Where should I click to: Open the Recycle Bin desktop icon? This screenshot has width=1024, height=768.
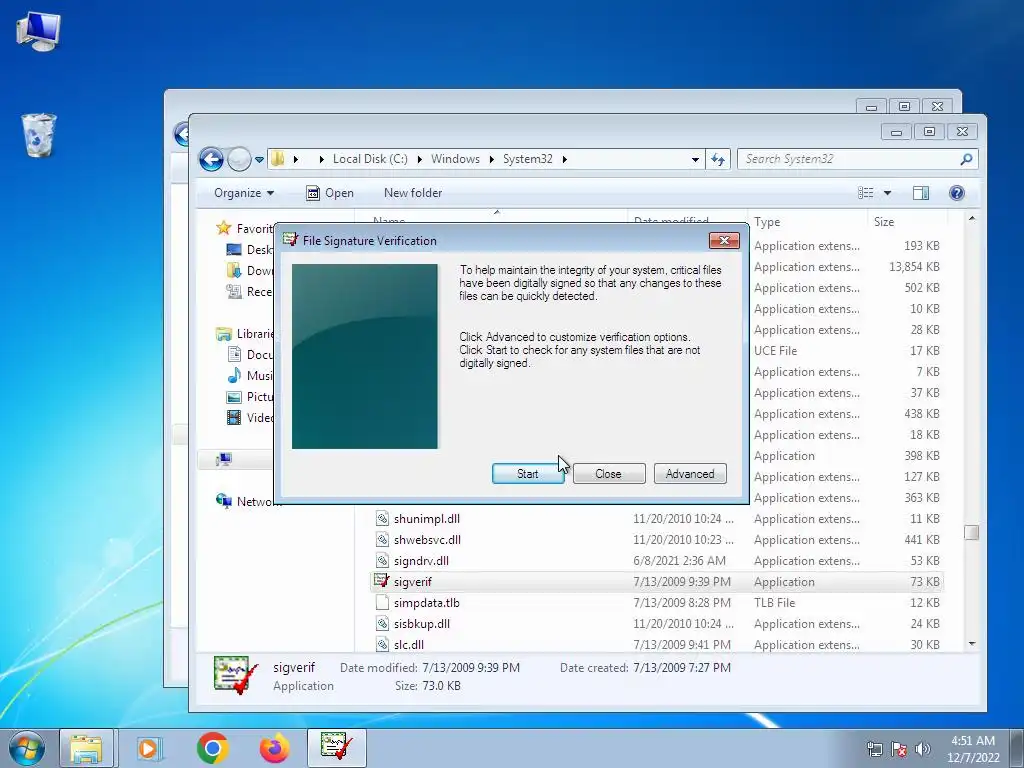point(39,135)
